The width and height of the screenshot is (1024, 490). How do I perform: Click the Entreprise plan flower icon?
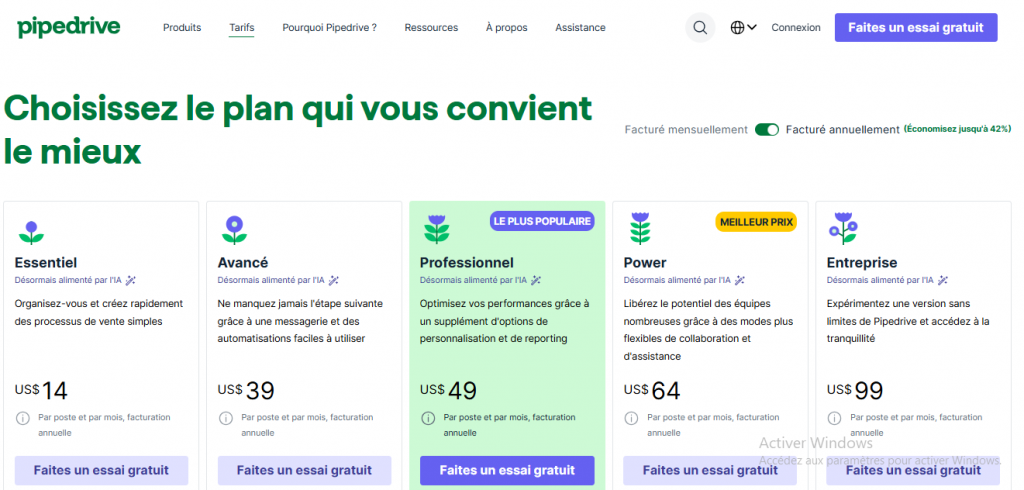tap(842, 228)
